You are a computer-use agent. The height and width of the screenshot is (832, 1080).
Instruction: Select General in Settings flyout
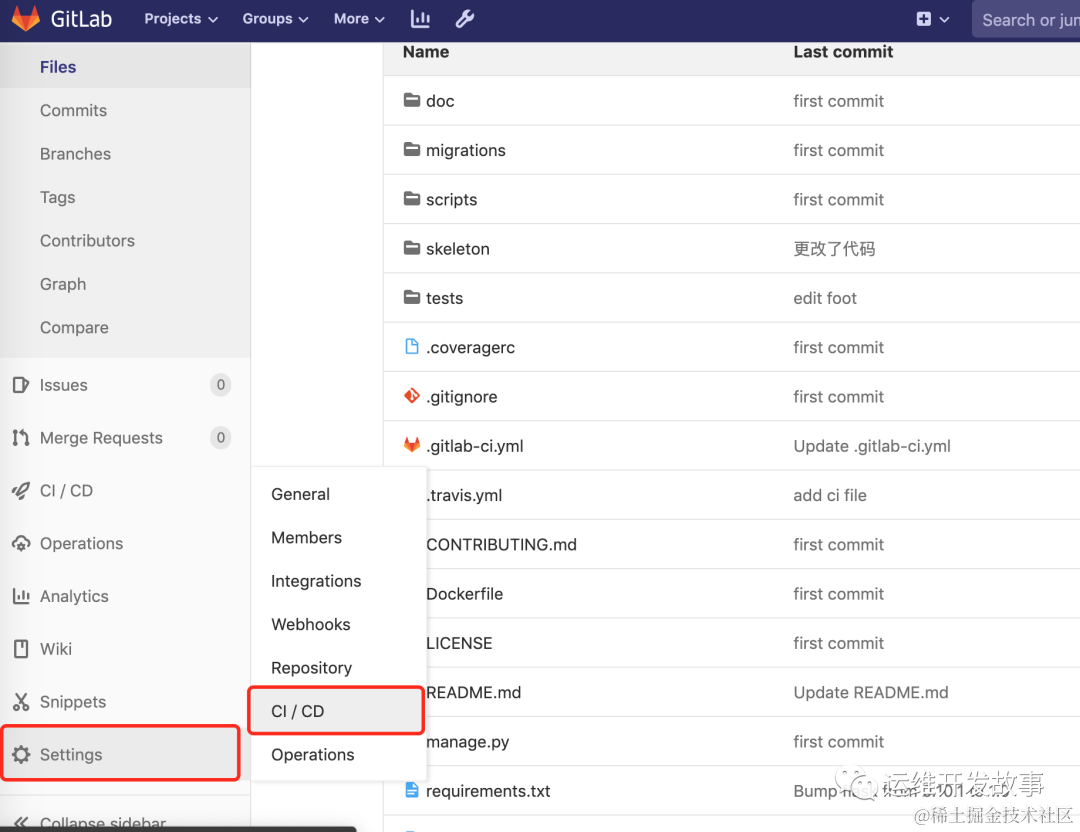click(x=300, y=494)
